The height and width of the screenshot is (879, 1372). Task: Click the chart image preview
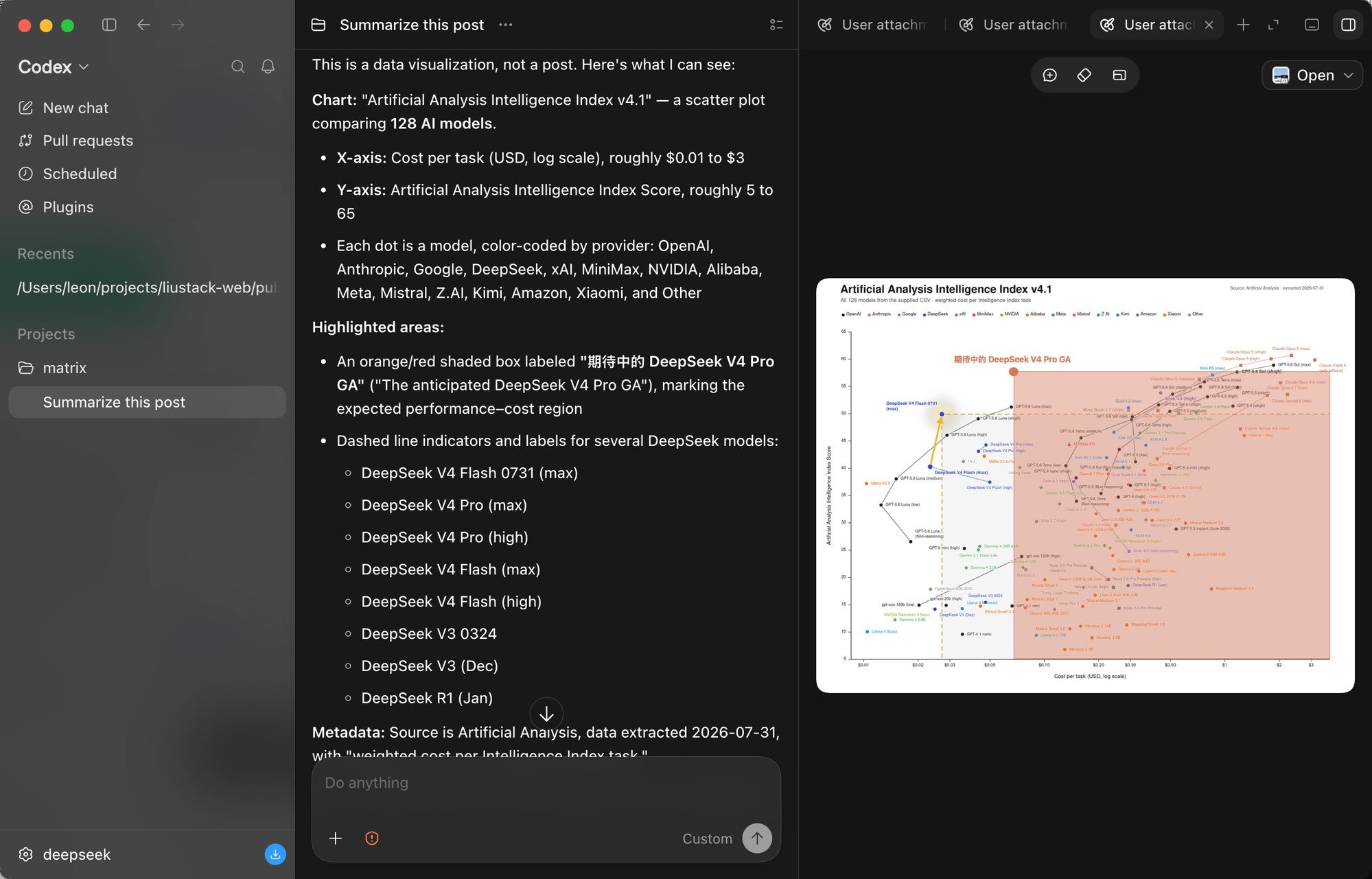click(1085, 485)
